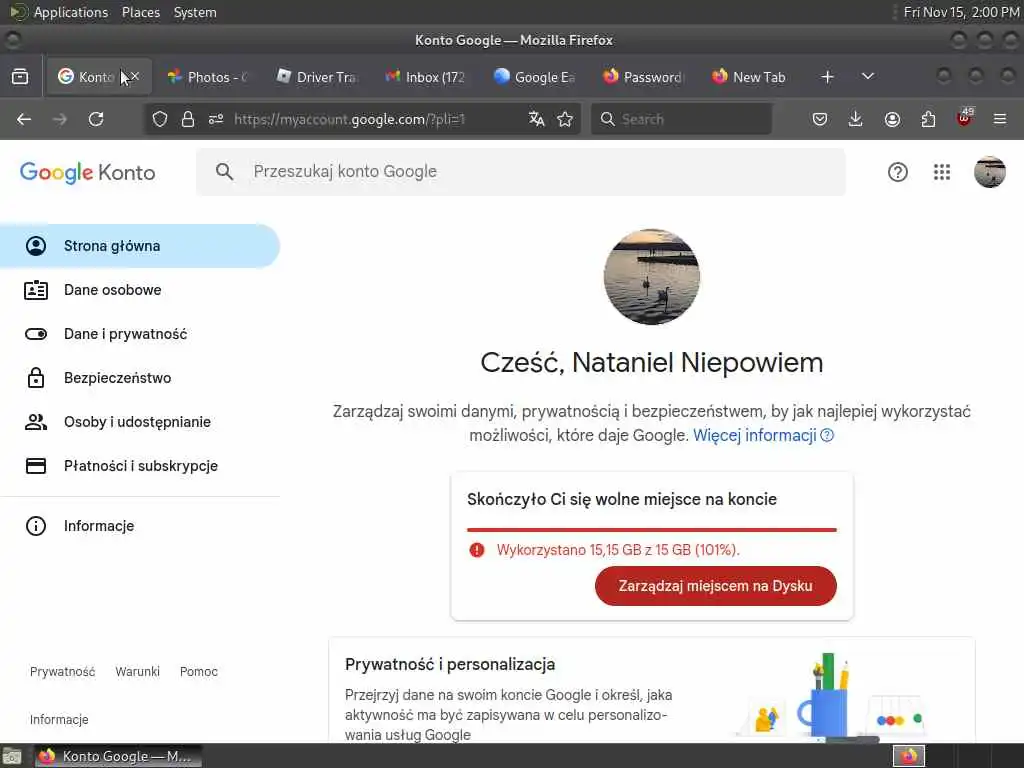The height and width of the screenshot is (768, 1024).
Task: Show site security padlock info
Action: point(188,119)
